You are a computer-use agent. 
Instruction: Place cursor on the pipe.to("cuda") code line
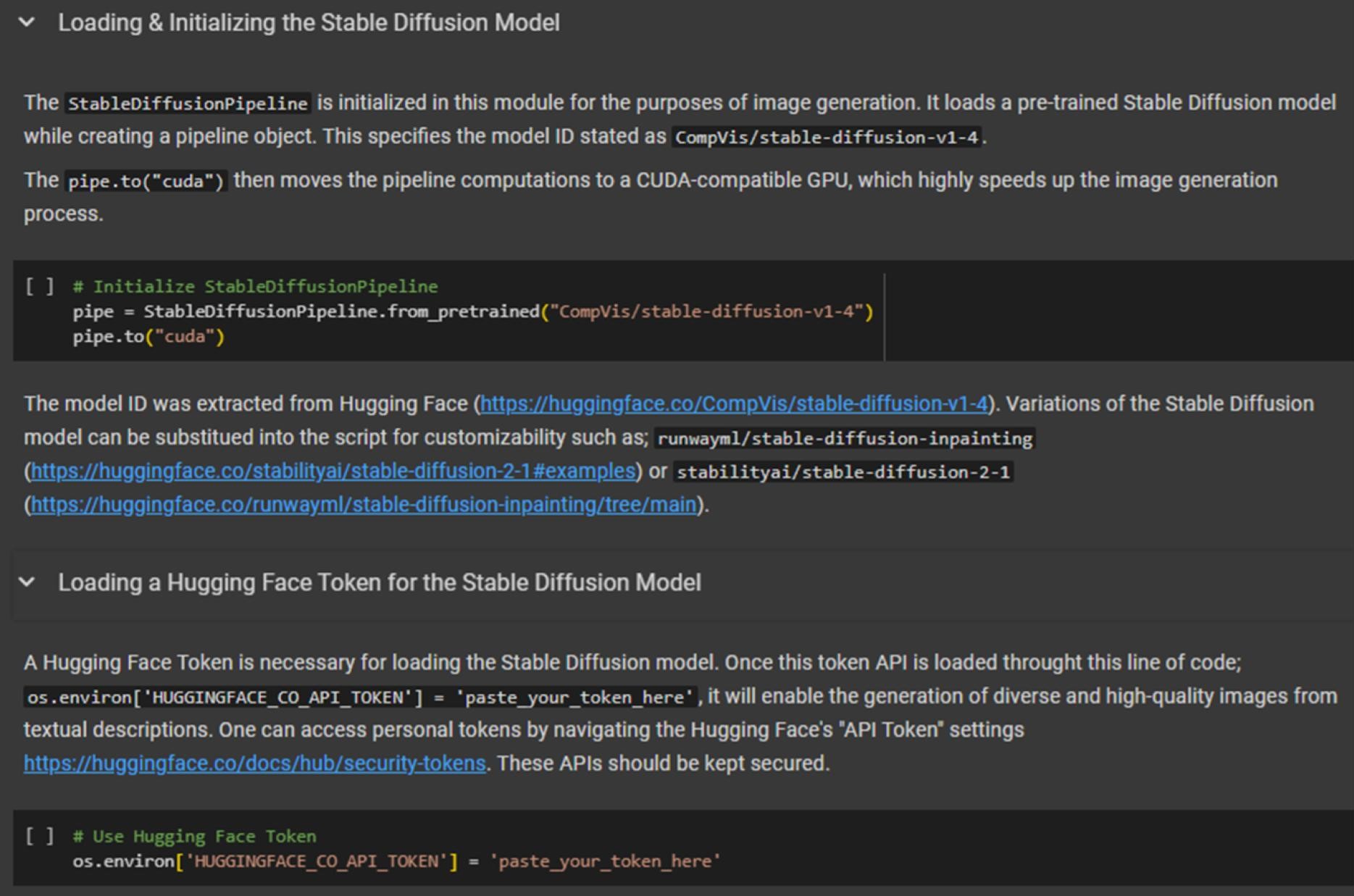pos(149,337)
